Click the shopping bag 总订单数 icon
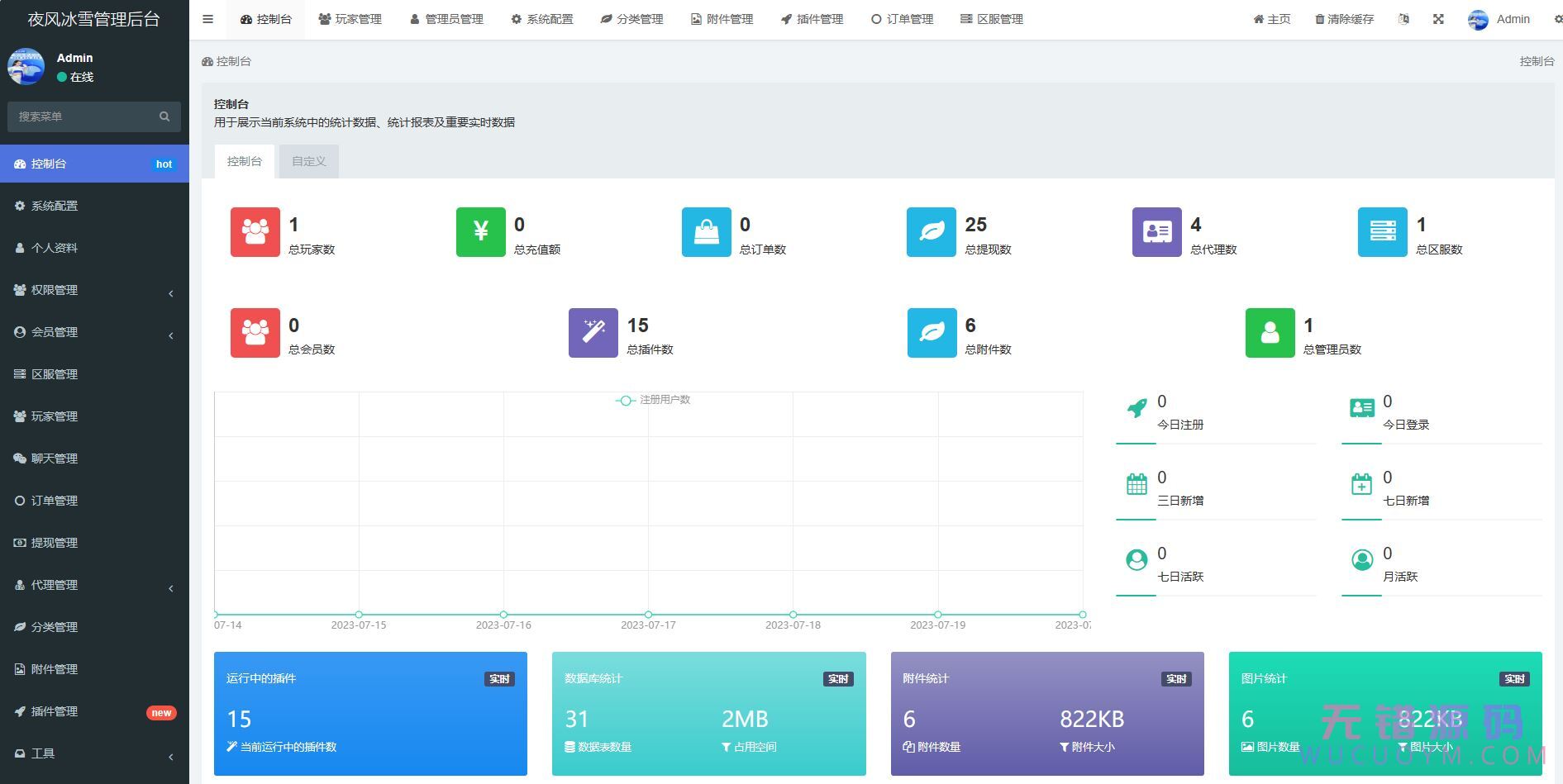 click(706, 232)
